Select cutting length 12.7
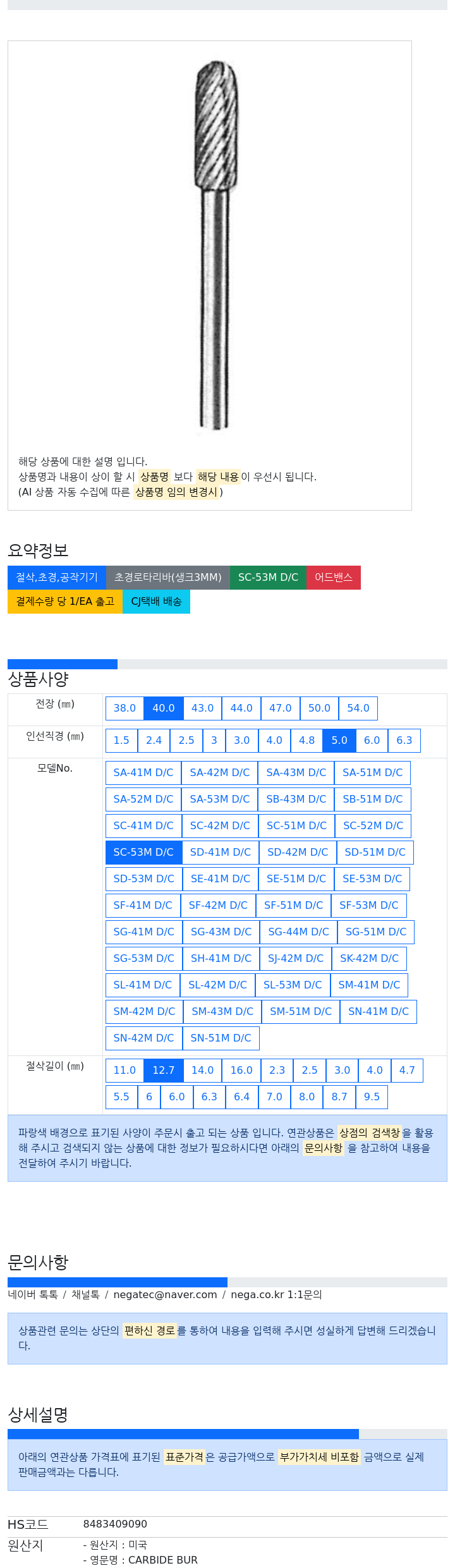The height and width of the screenshot is (1568, 455). point(163,1070)
